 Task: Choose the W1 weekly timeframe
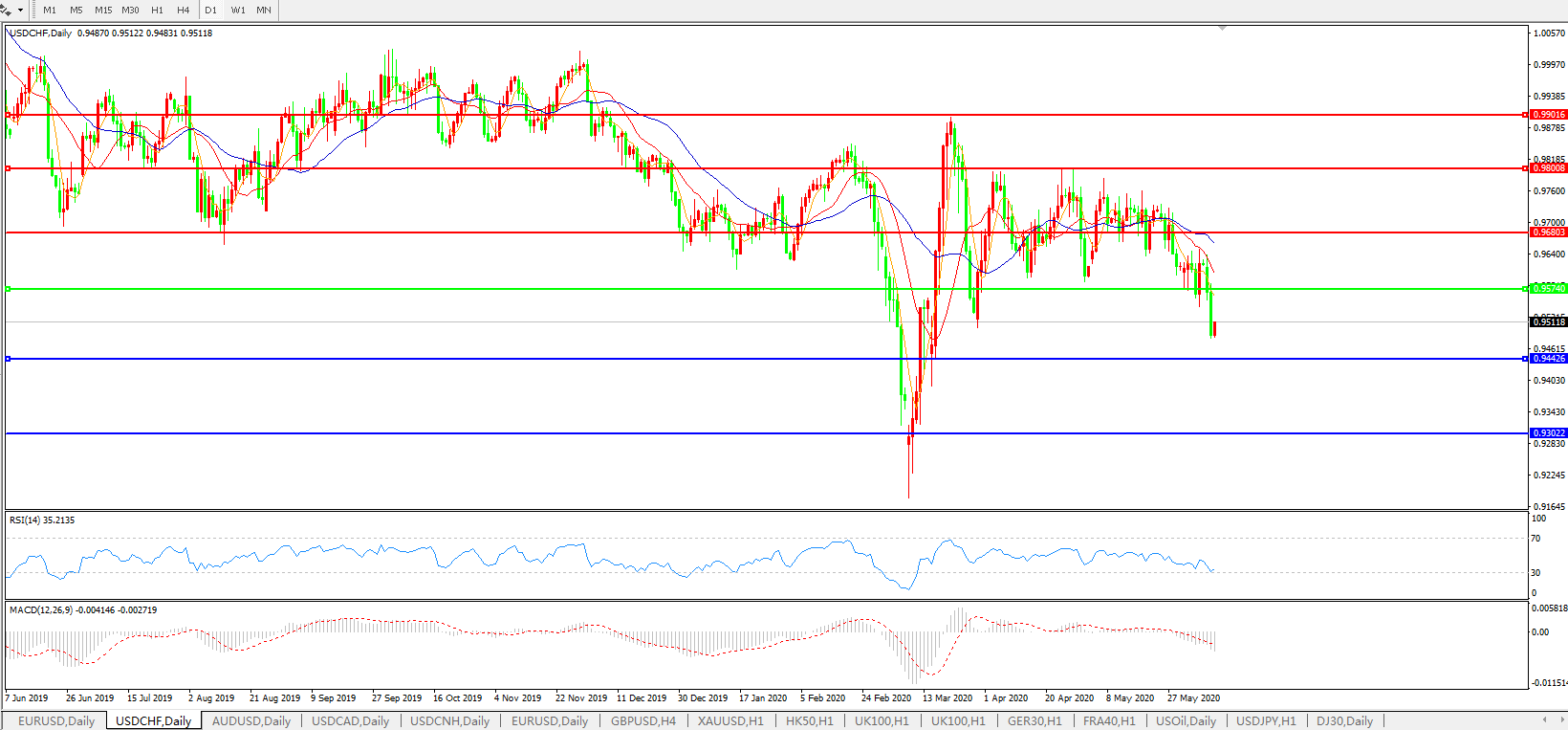[238, 11]
